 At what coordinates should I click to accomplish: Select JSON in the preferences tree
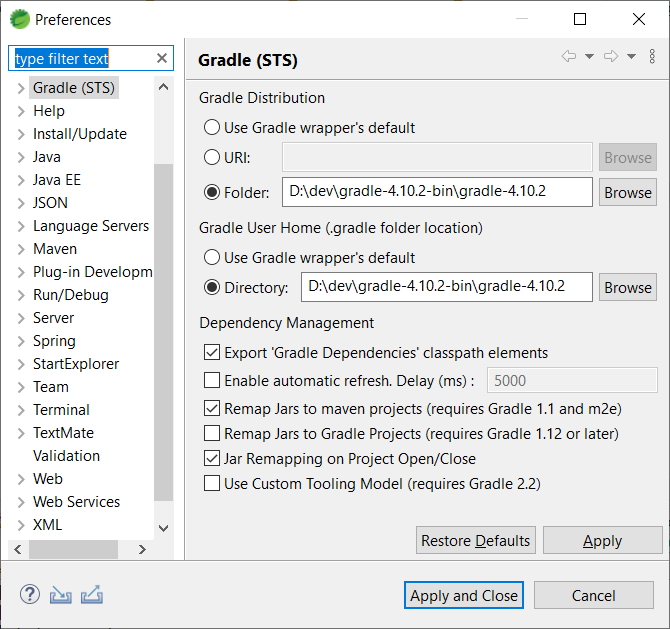pyautogui.click(x=50, y=203)
